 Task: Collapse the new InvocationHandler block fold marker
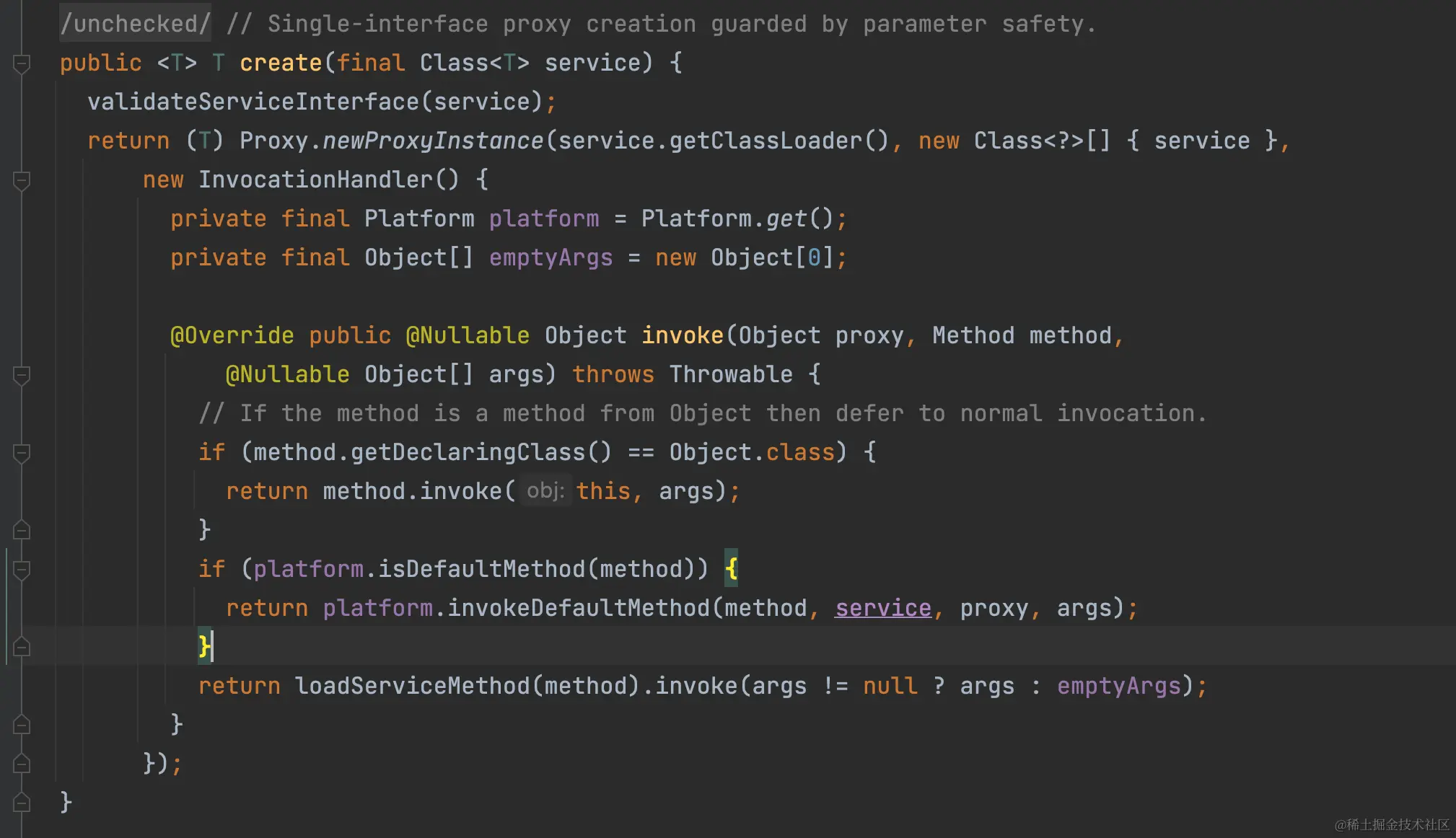pyautogui.click(x=22, y=180)
